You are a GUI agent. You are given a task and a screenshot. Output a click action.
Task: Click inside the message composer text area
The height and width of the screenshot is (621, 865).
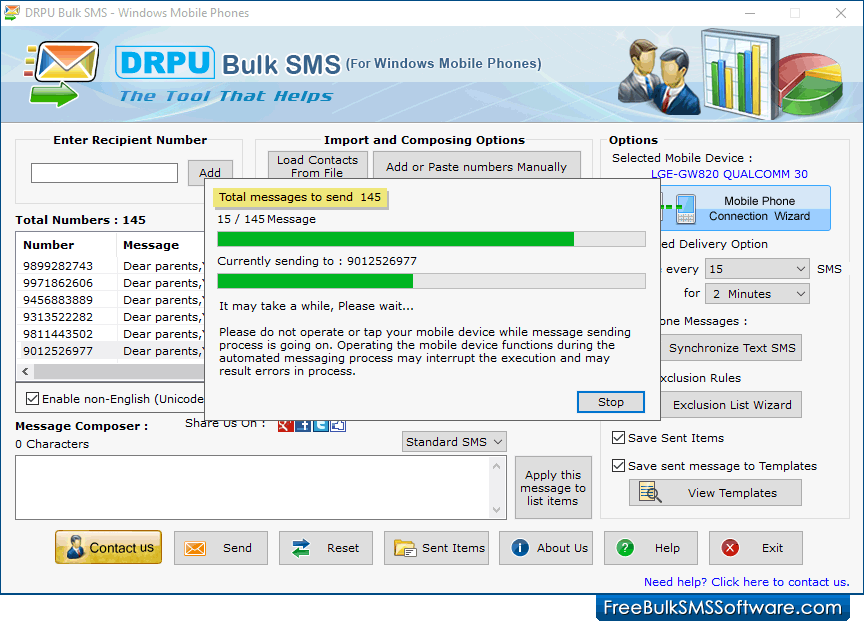tap(253, 488)
